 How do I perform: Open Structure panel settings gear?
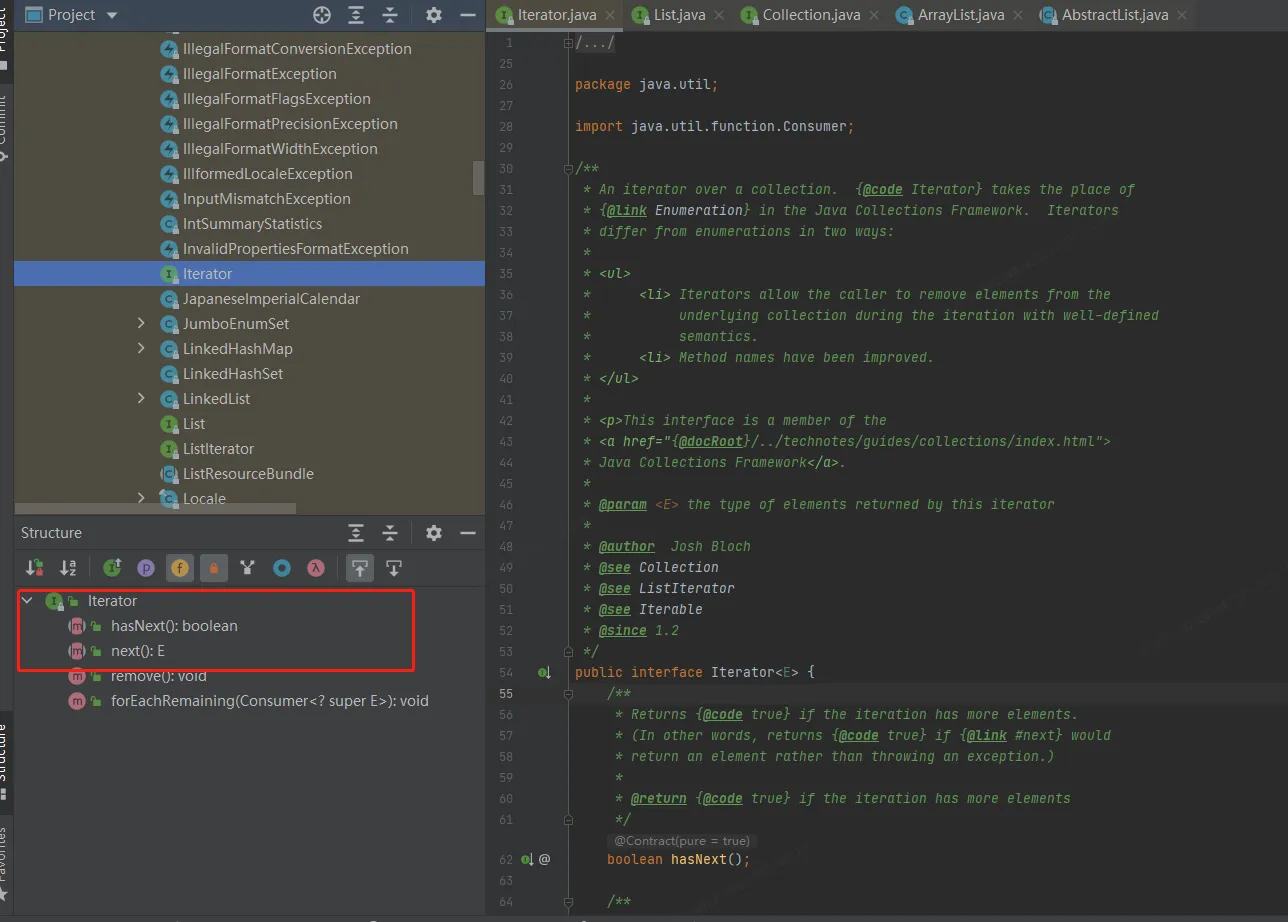pos(433,533)
